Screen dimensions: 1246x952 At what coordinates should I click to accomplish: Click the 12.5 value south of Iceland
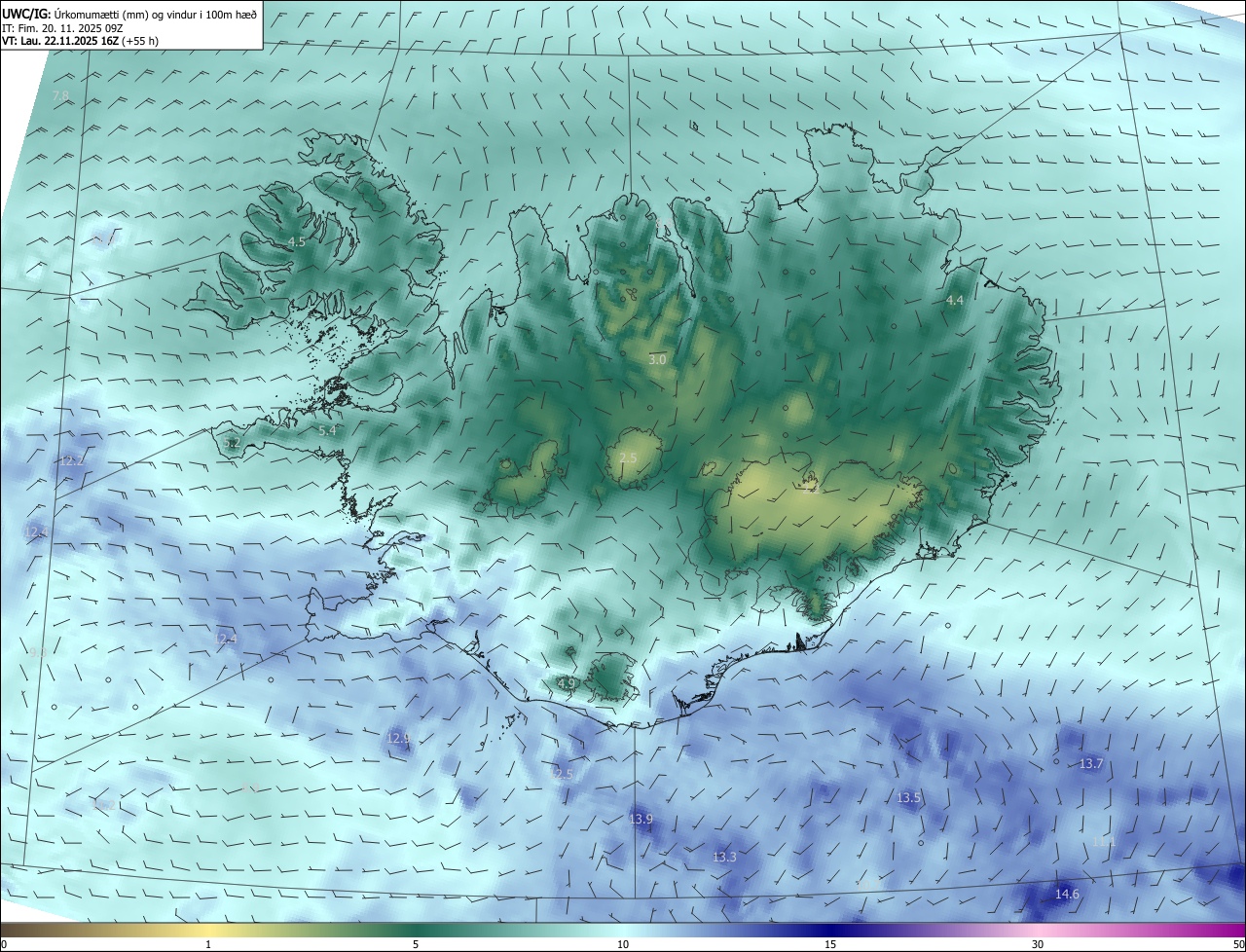(x=562, y=774)
